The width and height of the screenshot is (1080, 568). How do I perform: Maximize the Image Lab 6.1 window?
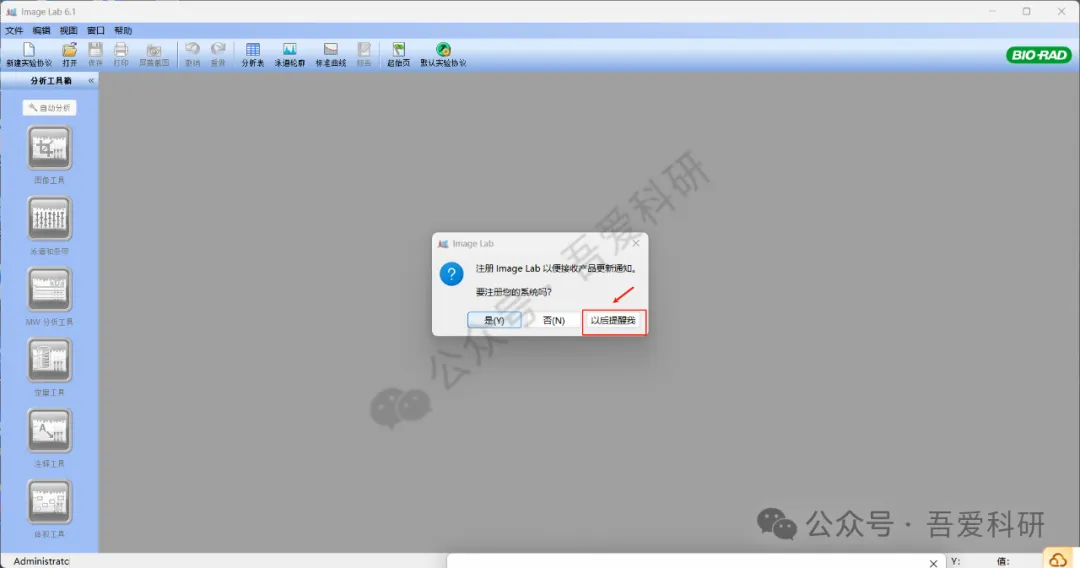click(1026, 11)
